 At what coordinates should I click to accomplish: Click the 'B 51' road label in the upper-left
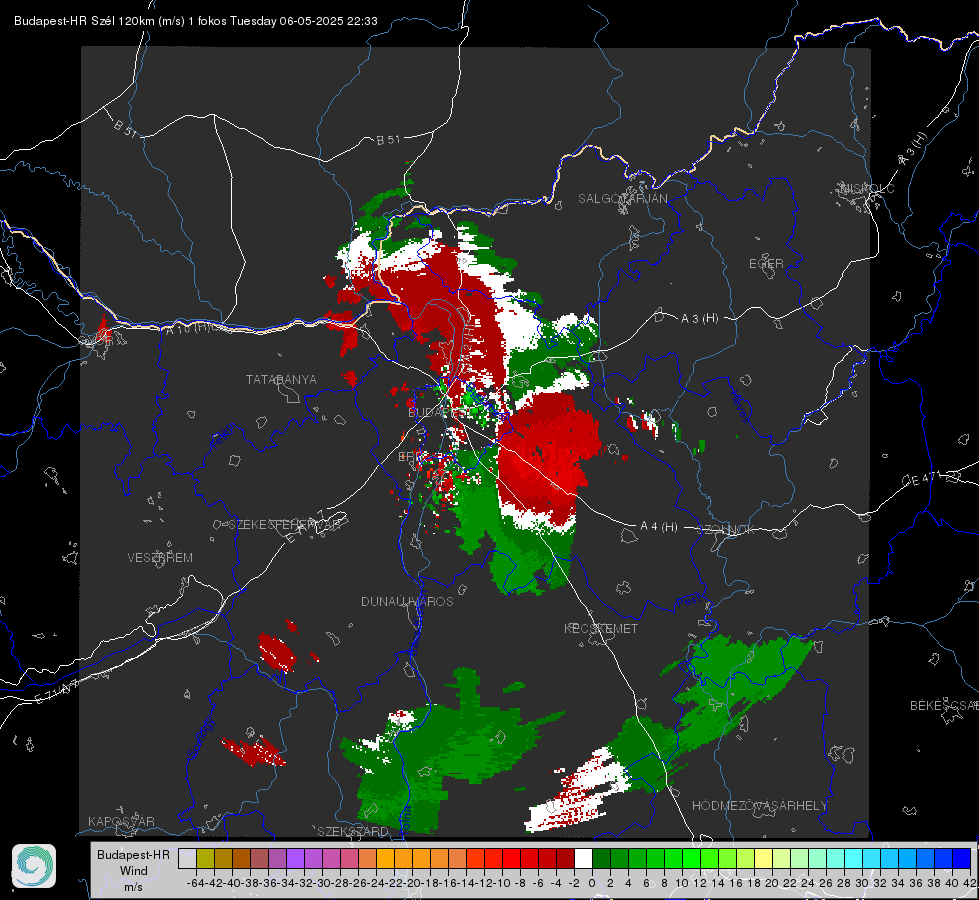point(125,128)
